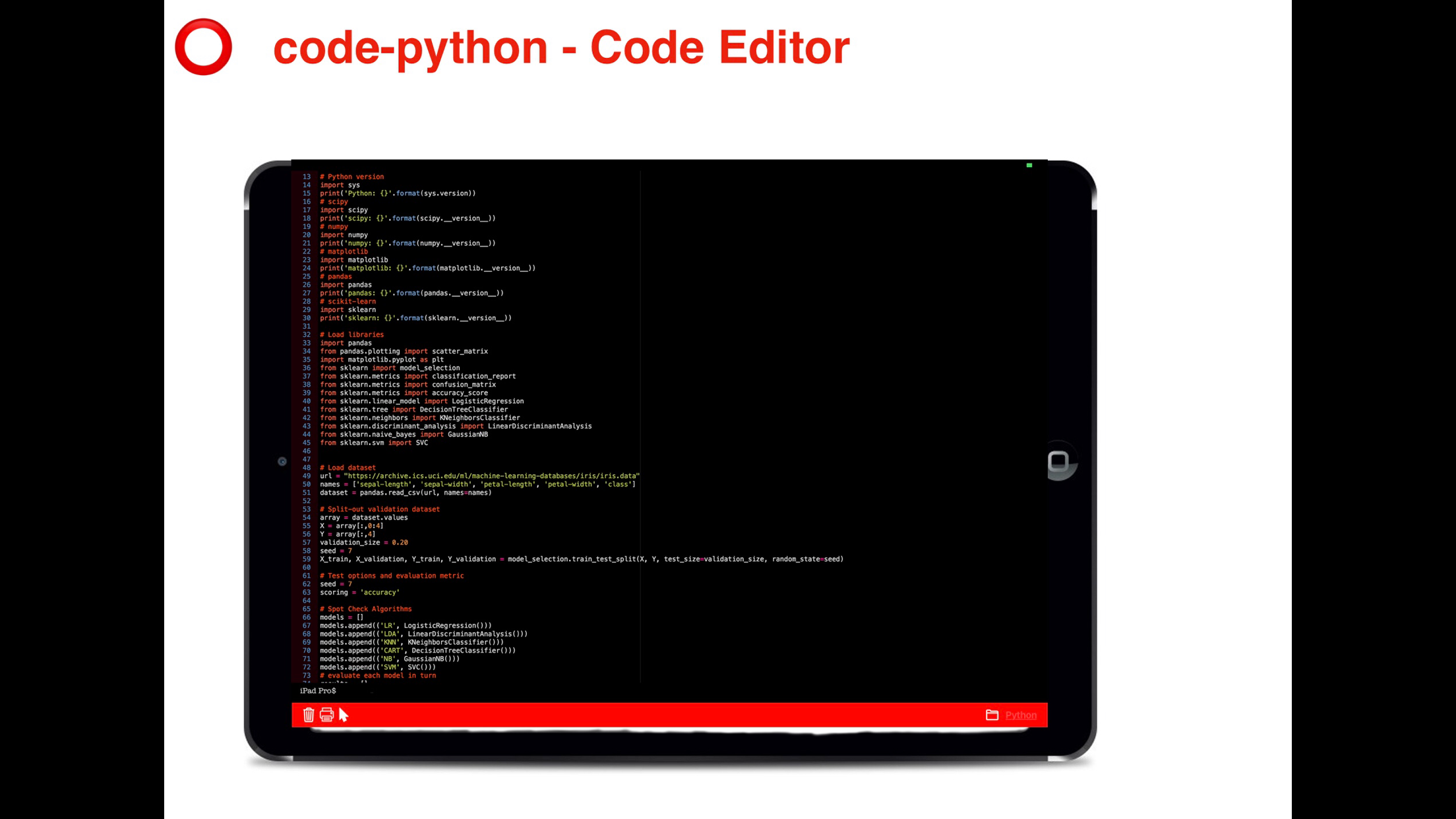Click the green status indicator dot
This screenshot has height=819, width=1456.
coord(1029,166)
